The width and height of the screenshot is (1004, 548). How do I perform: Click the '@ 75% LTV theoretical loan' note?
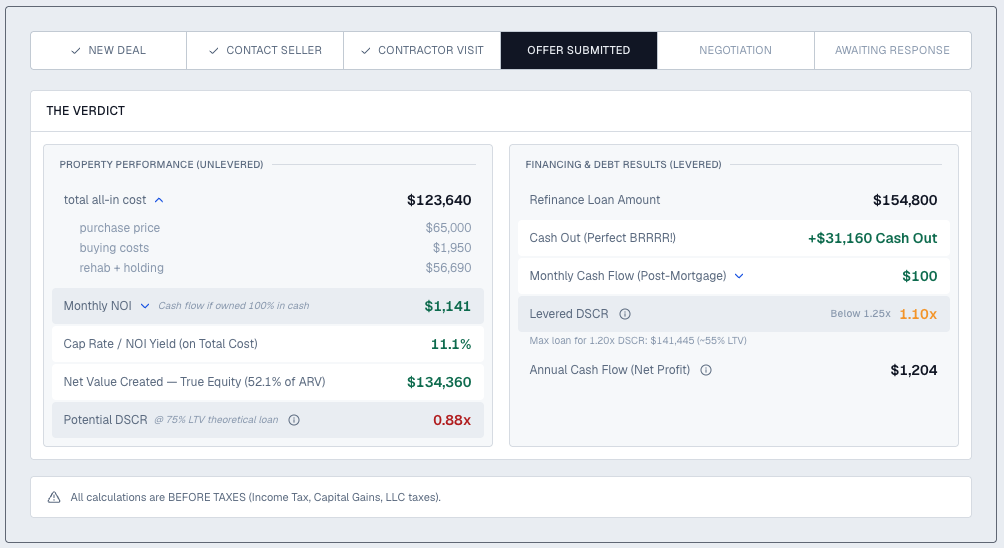point(216,420)
